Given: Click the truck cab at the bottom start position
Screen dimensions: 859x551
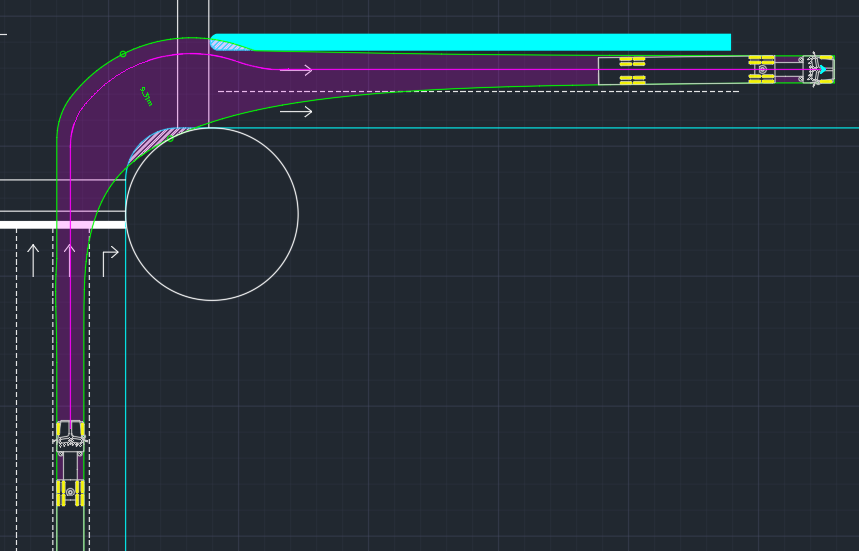Looking at the screenshot, I should click(70, 435).
